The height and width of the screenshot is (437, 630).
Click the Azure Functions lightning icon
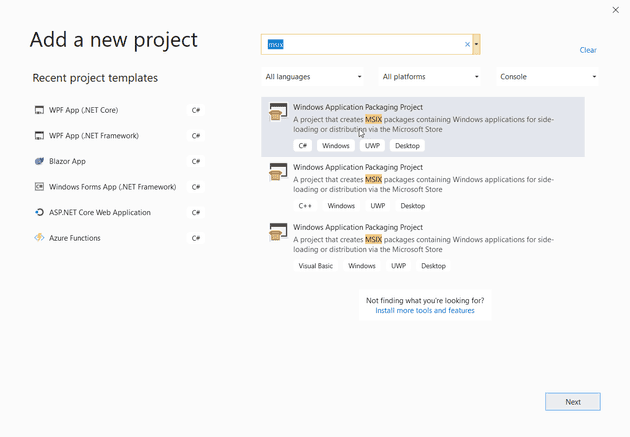[39, 238]
